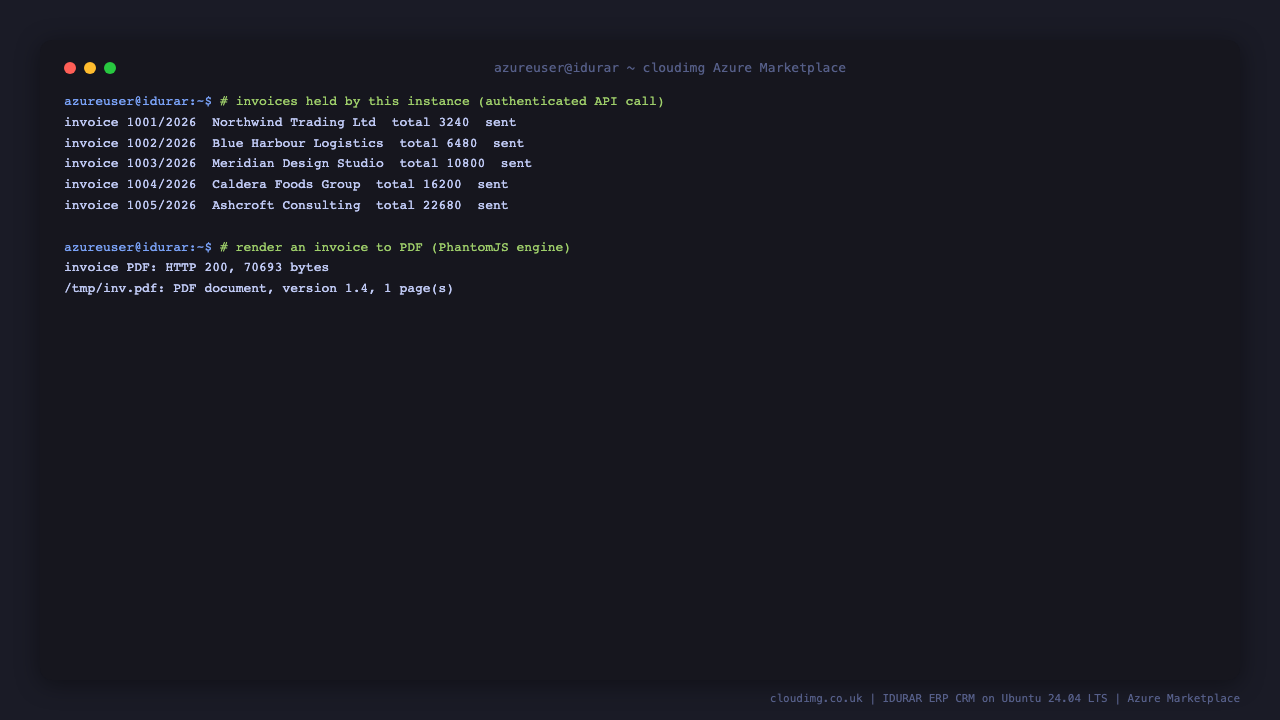
Task: Select invoice number 1005/2026
Action: (162, 205)
